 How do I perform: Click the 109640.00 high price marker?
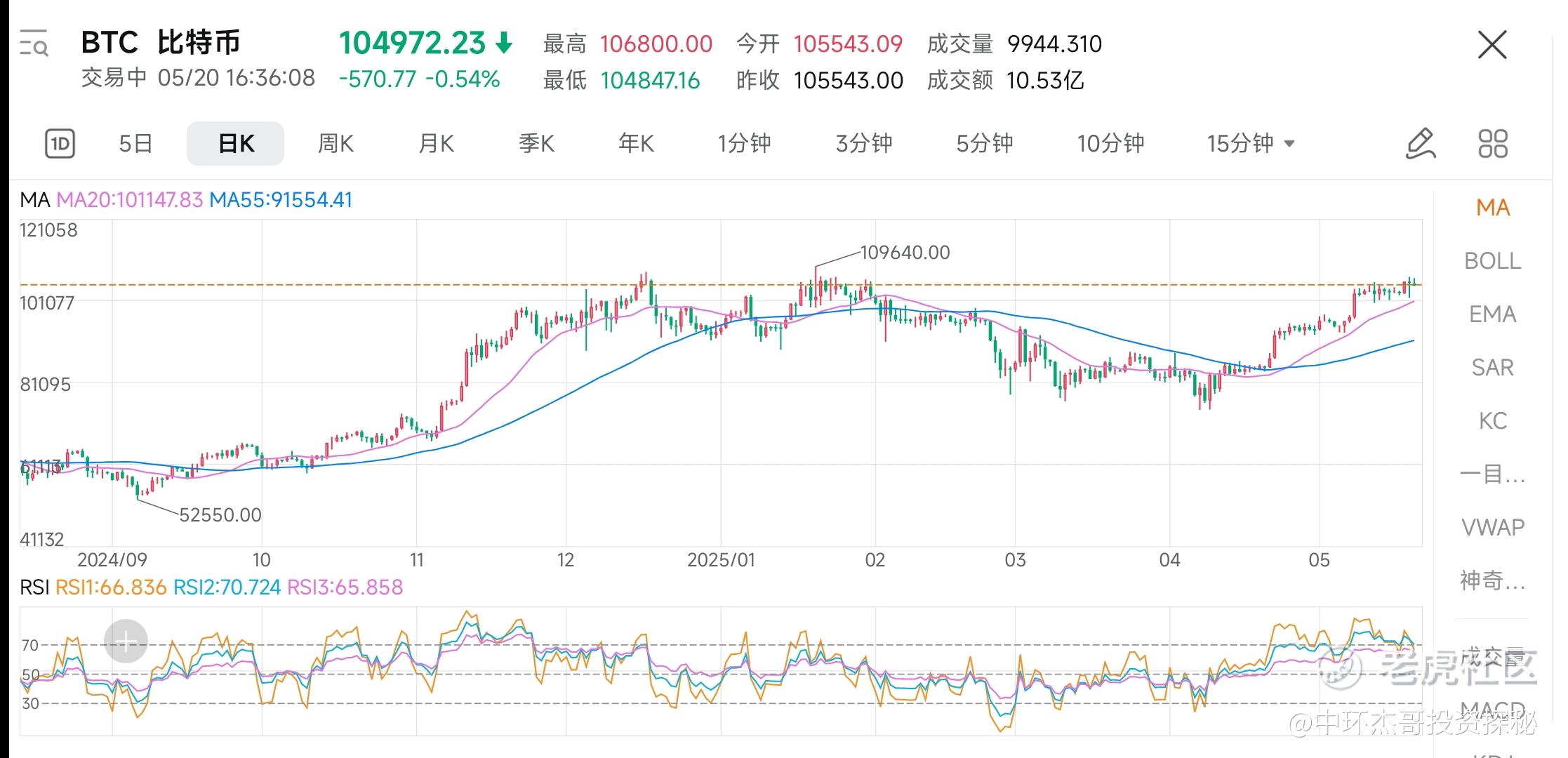[904, 253]
